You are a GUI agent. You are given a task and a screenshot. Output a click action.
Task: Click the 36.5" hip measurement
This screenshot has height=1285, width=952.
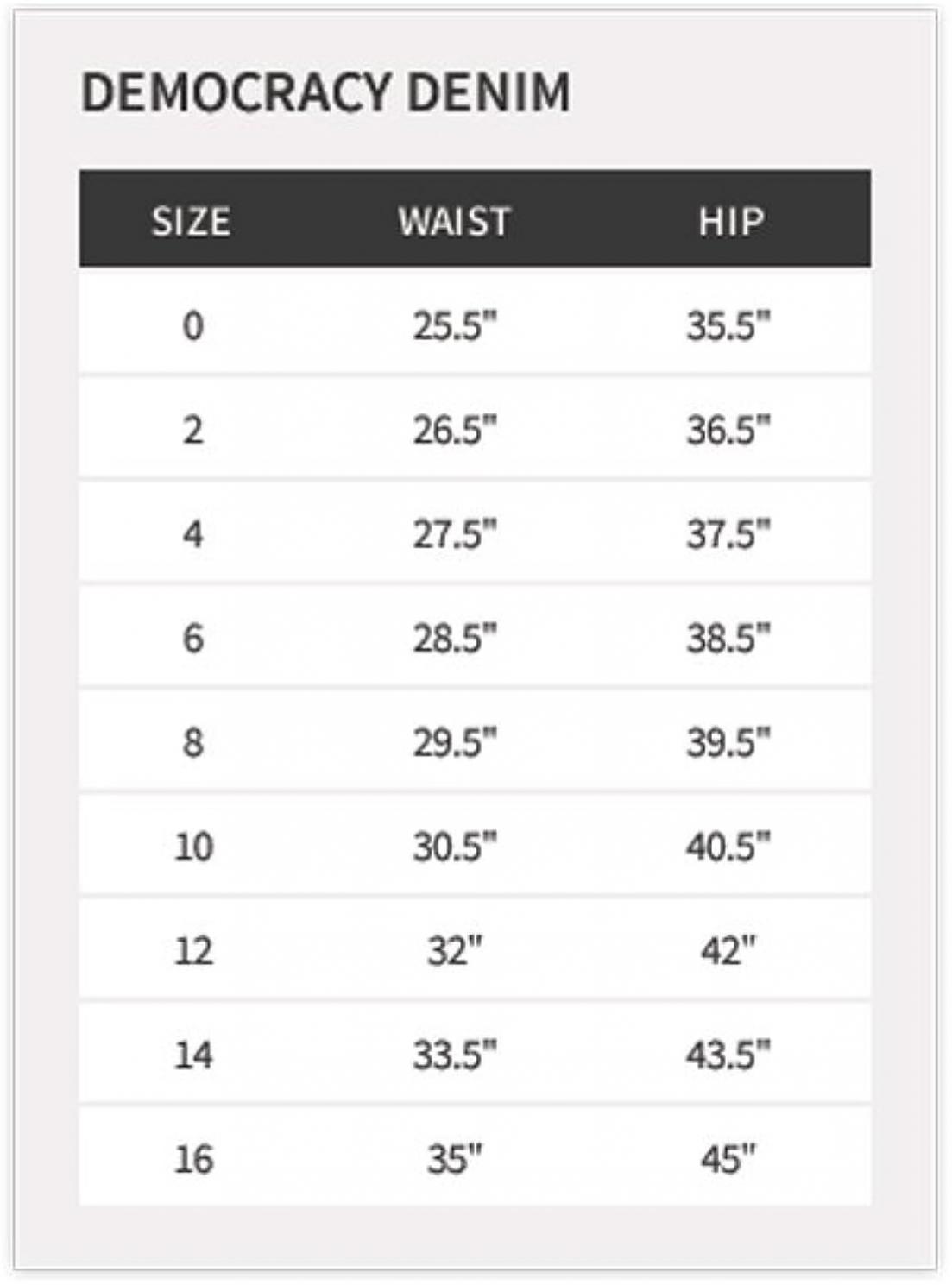pyautogui.click(x=728, y=430)
